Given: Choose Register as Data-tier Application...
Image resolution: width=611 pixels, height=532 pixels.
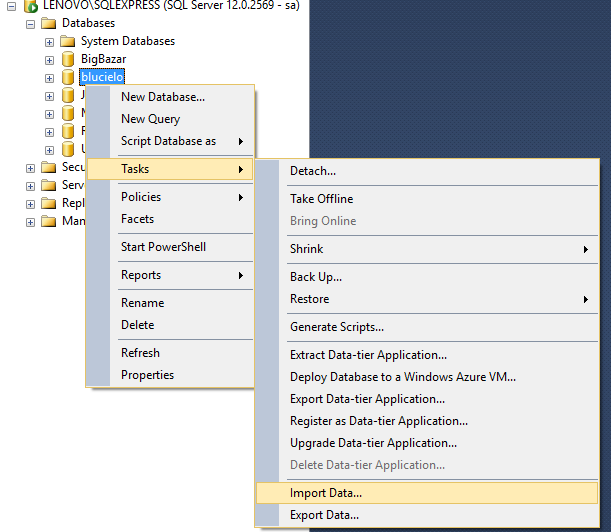Looking at the screenshot, I should coord(427,421).
